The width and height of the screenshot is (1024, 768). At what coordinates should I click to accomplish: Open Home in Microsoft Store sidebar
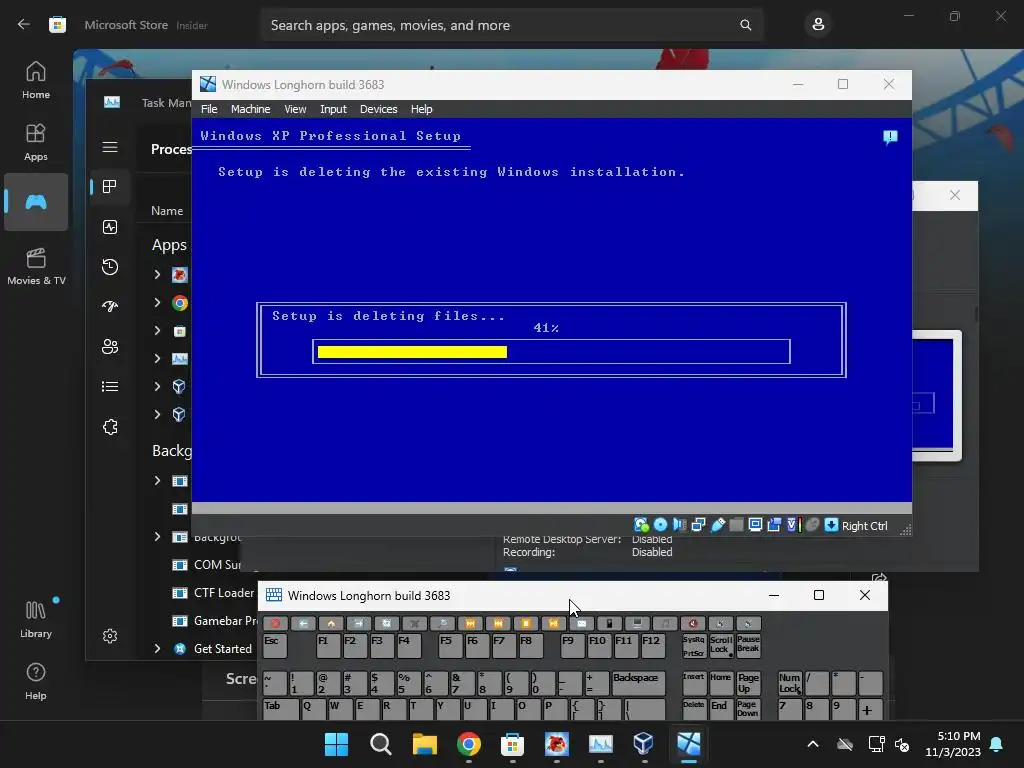pos(36,80)
